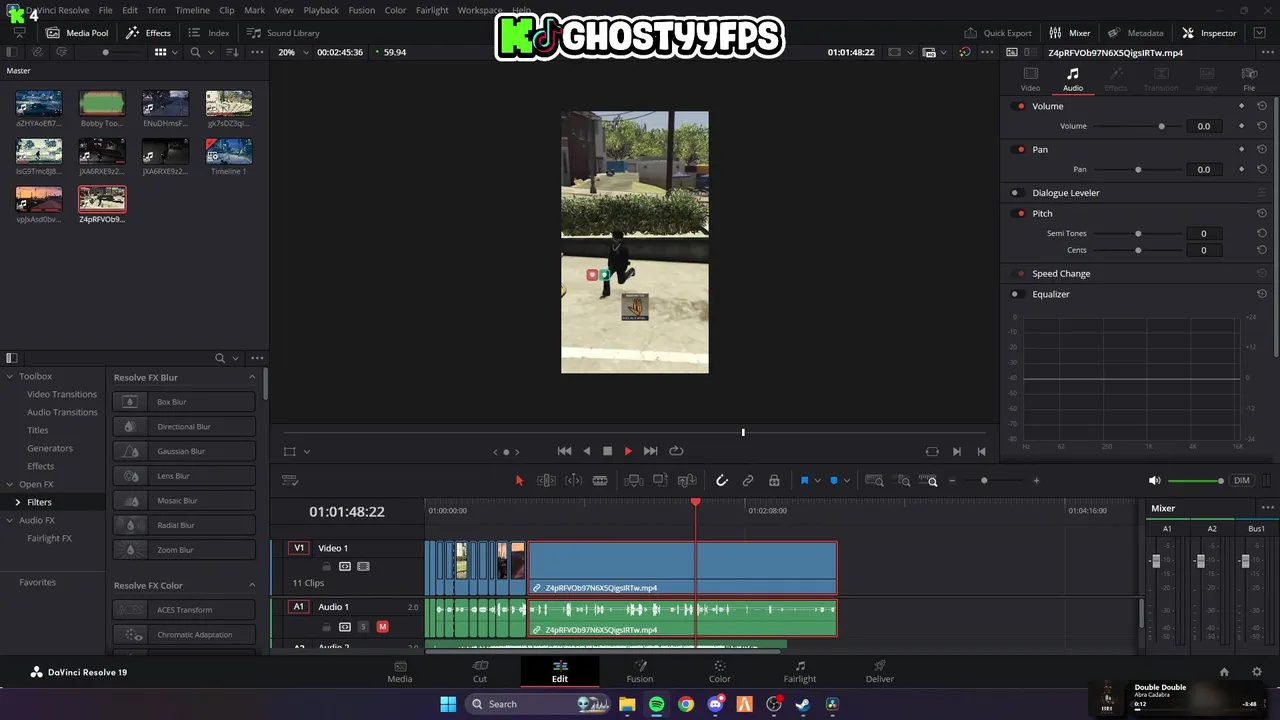Viewport: 1280px width, 720px height.
Task: Toggle the Mixer panel button
Action: (x=1070, y=33)
